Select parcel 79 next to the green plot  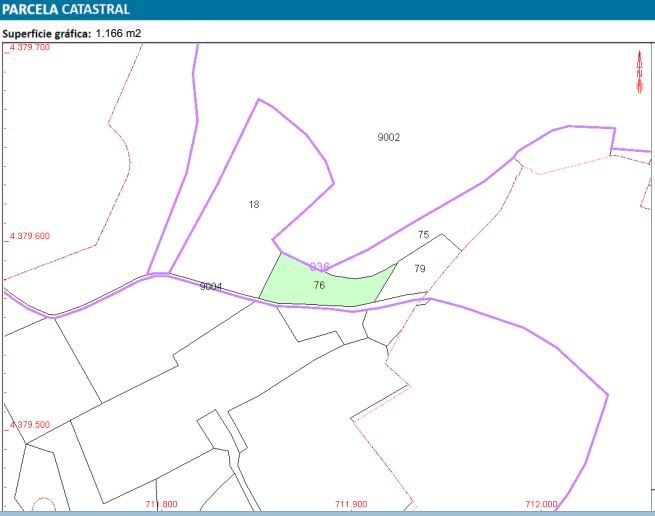(x=420, y=269)
